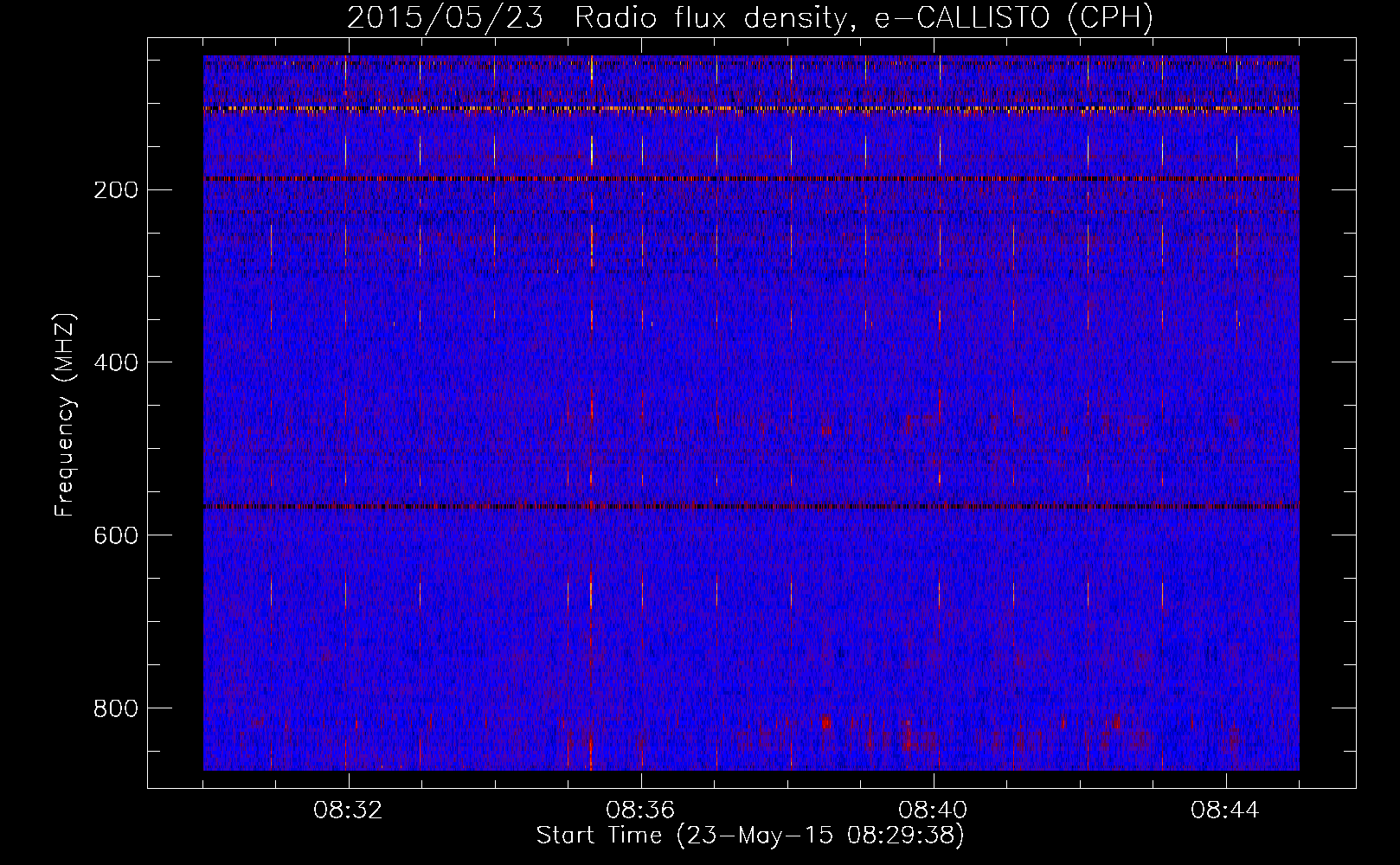Click the 800 MHz frequency tick label

tap(115, 708)
